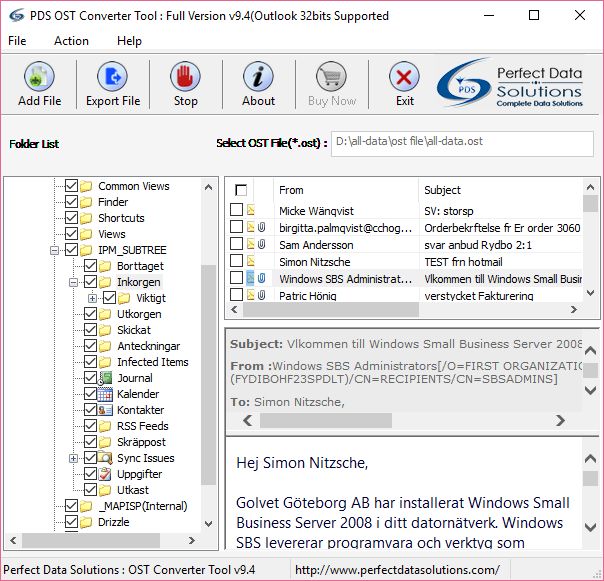Click the Kontakter contacts icon
The height and width of the screenshot is (581, 604).
pyautogui.click(x=105, y=410)
